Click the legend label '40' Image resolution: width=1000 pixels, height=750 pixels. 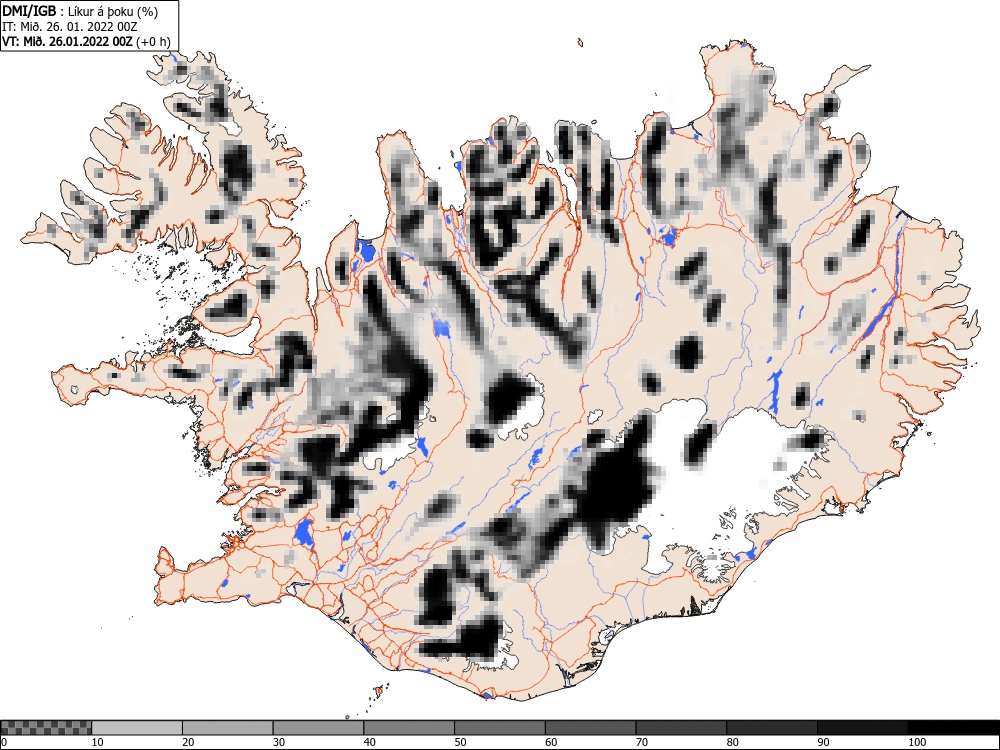point(369,742)
